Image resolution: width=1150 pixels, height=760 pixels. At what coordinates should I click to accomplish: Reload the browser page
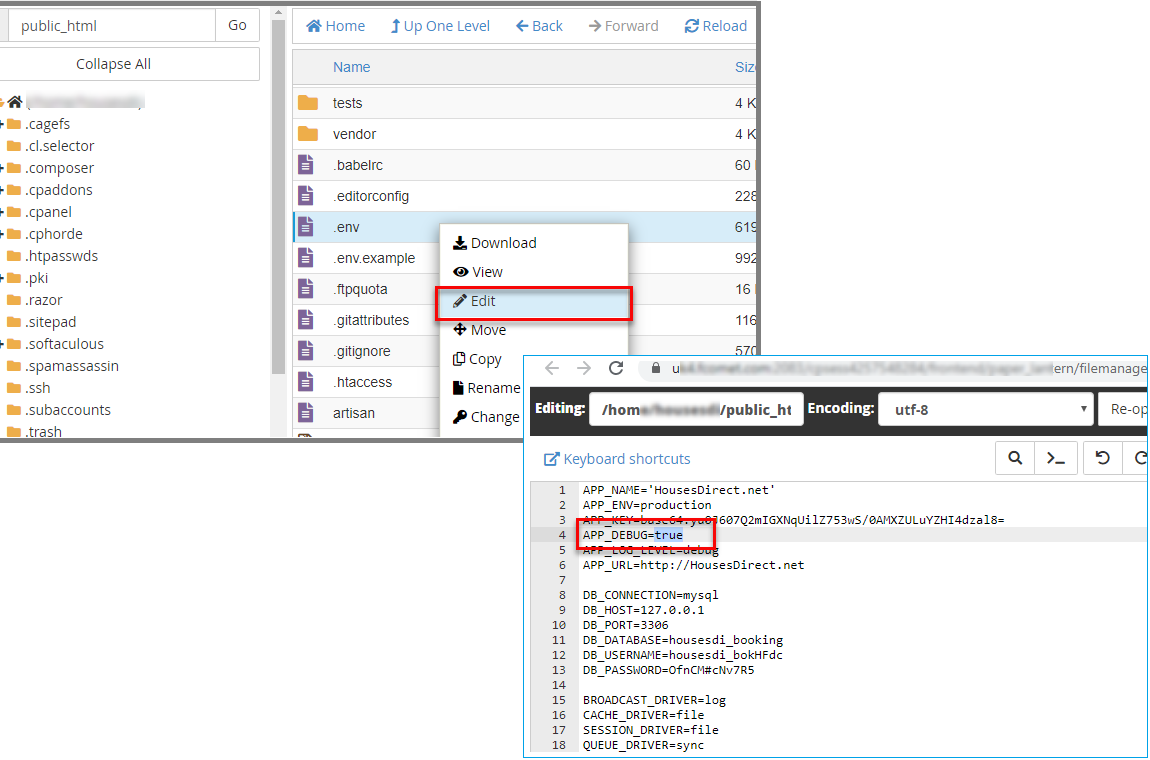[616, 368]
